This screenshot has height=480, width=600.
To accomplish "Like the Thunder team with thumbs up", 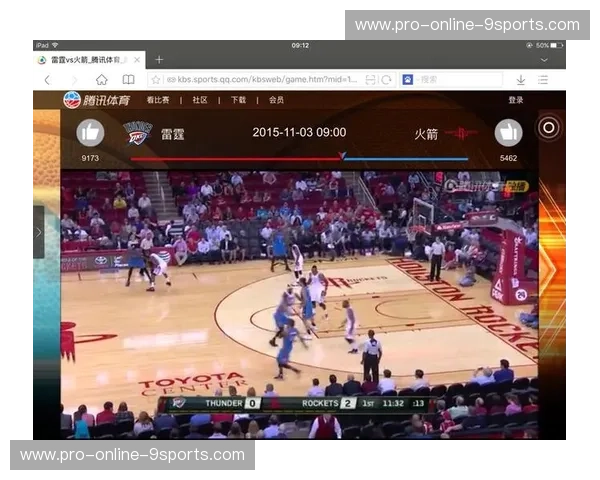I will [x=90, y=133].
